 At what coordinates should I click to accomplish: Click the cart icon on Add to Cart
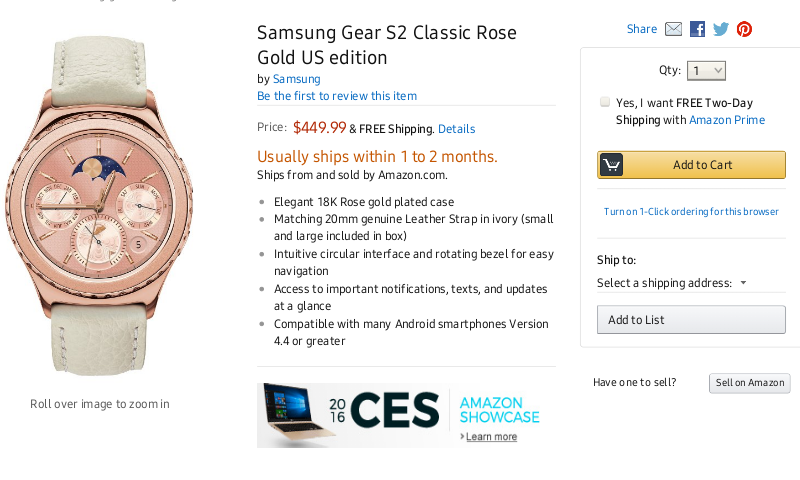click(x=611, y=165)
